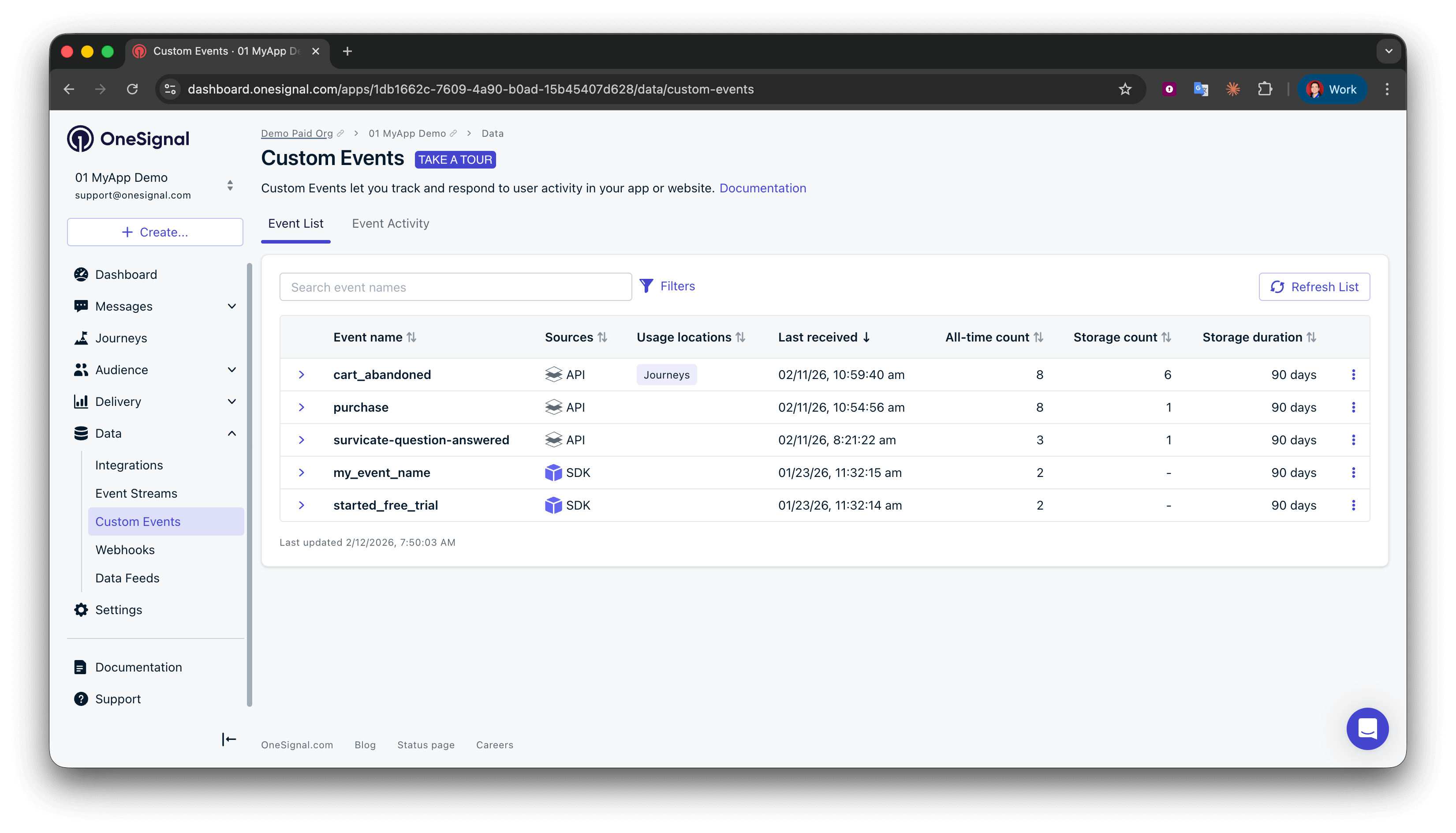The width and height of the screenshot is (1456, 833).
Task: Open the started_free_trial row three-dot menu
Action: 1353,505
